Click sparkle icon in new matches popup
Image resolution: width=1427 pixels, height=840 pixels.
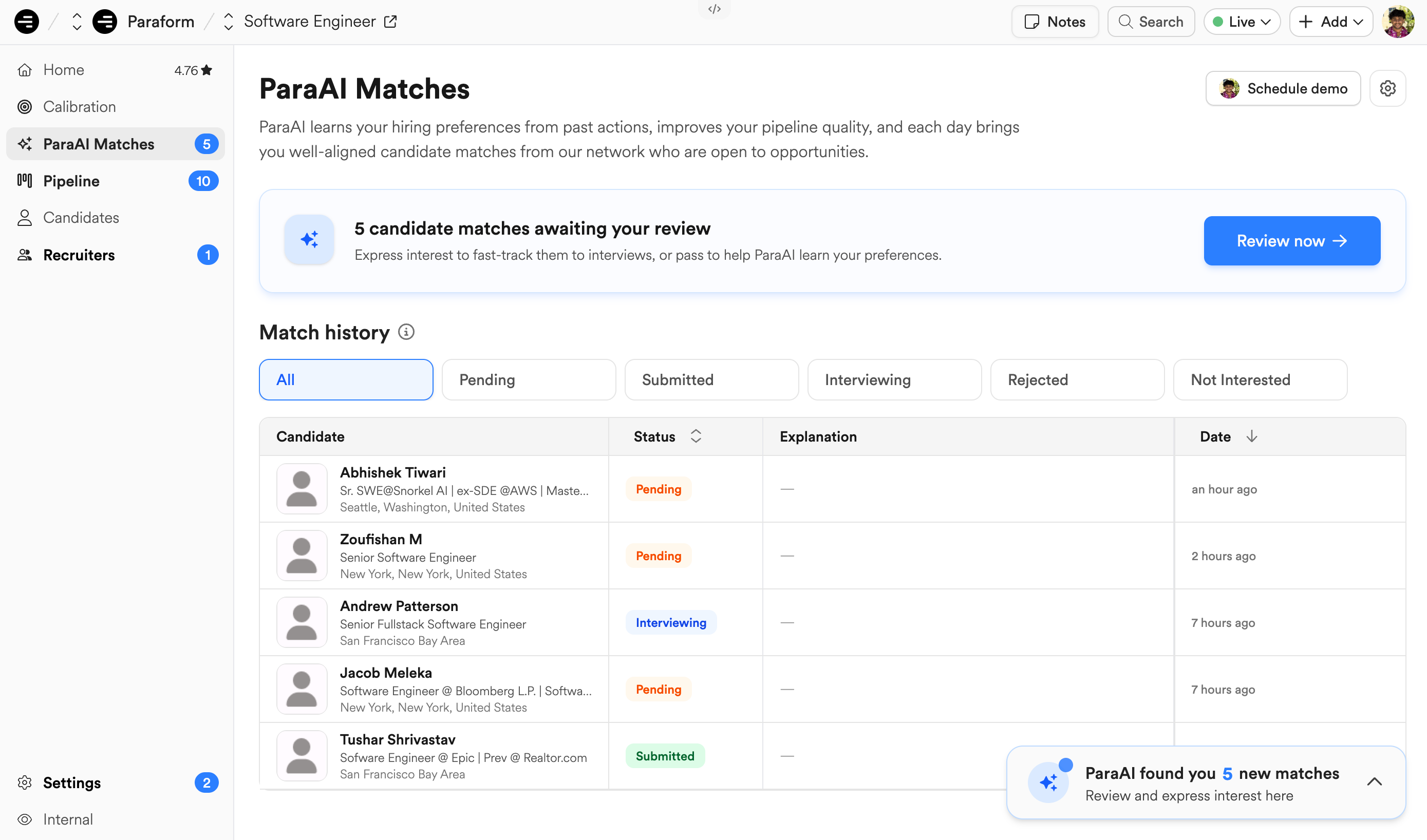1049,782
